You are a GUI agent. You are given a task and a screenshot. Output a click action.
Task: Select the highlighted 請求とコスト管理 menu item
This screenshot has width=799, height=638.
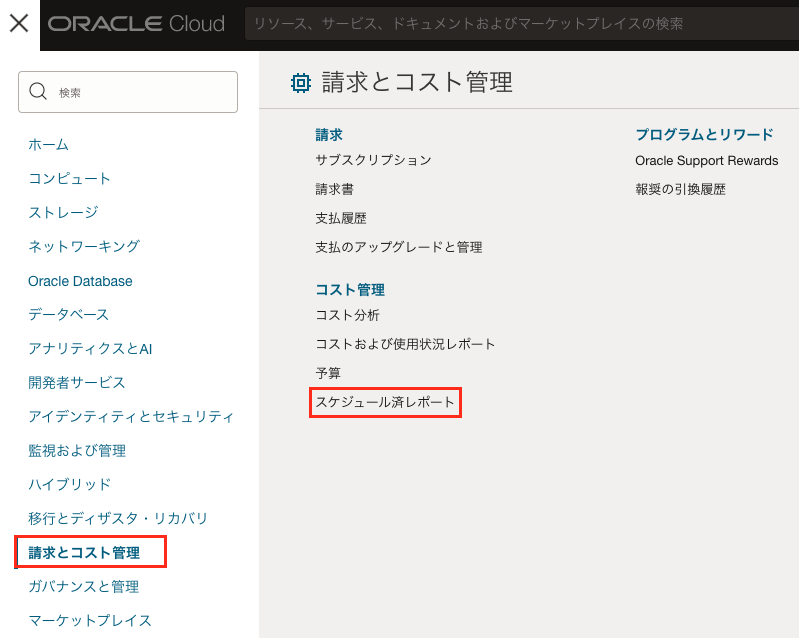(x=84, y=552)
